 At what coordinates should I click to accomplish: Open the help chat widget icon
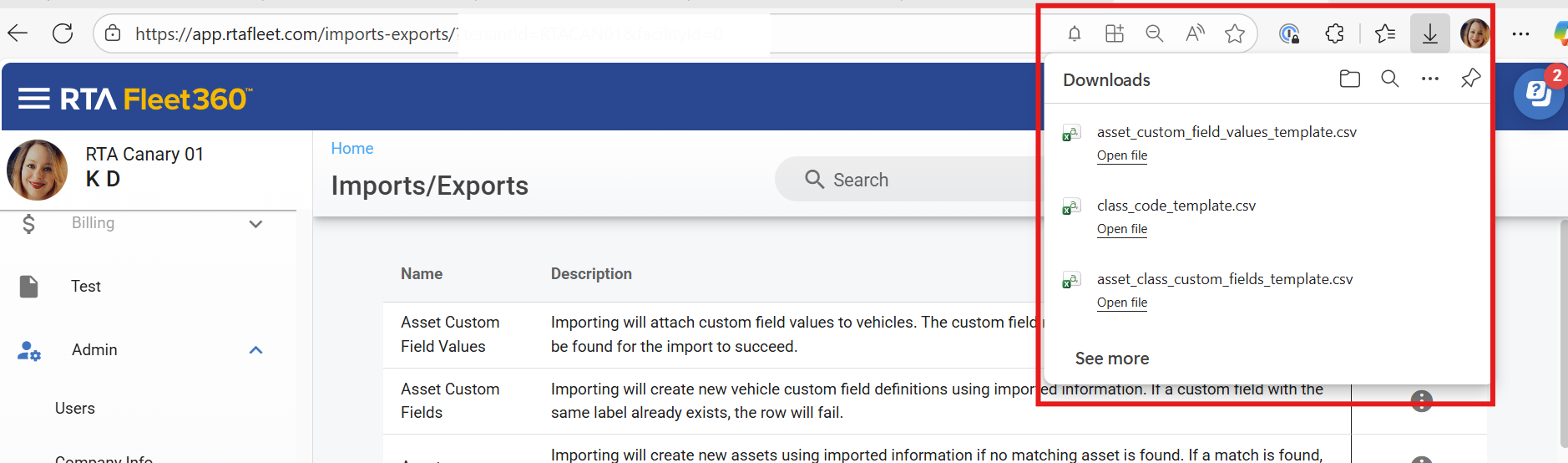[x=1538, y=94]
